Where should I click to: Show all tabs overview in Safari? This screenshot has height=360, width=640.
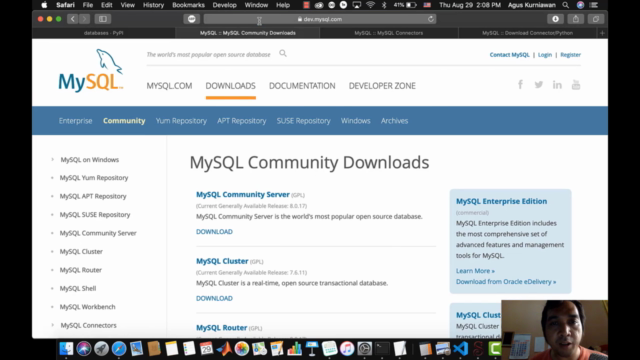(596, 19)
